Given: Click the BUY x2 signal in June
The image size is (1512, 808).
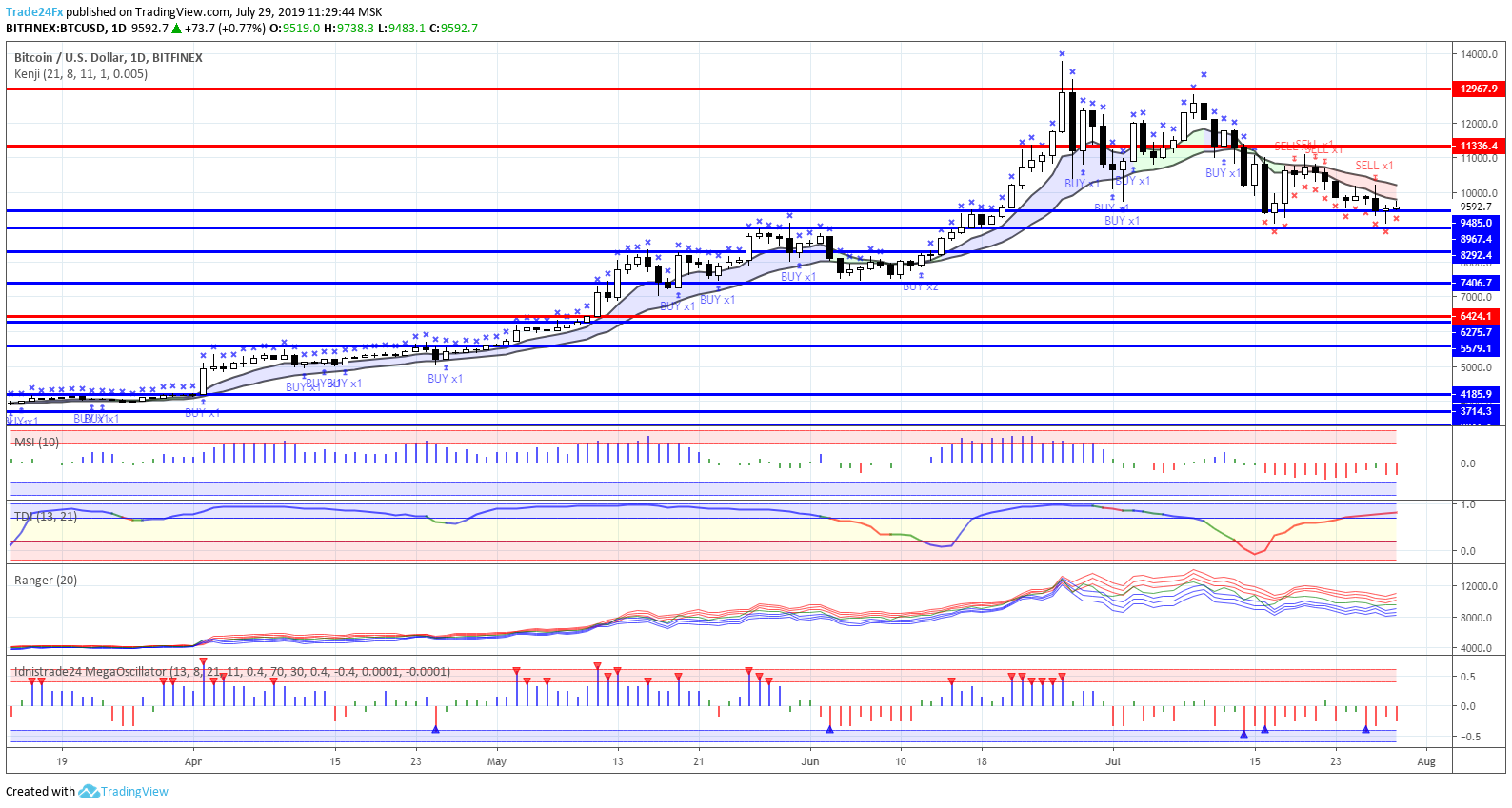Looking at the screenshot, I should click(920, 286).
